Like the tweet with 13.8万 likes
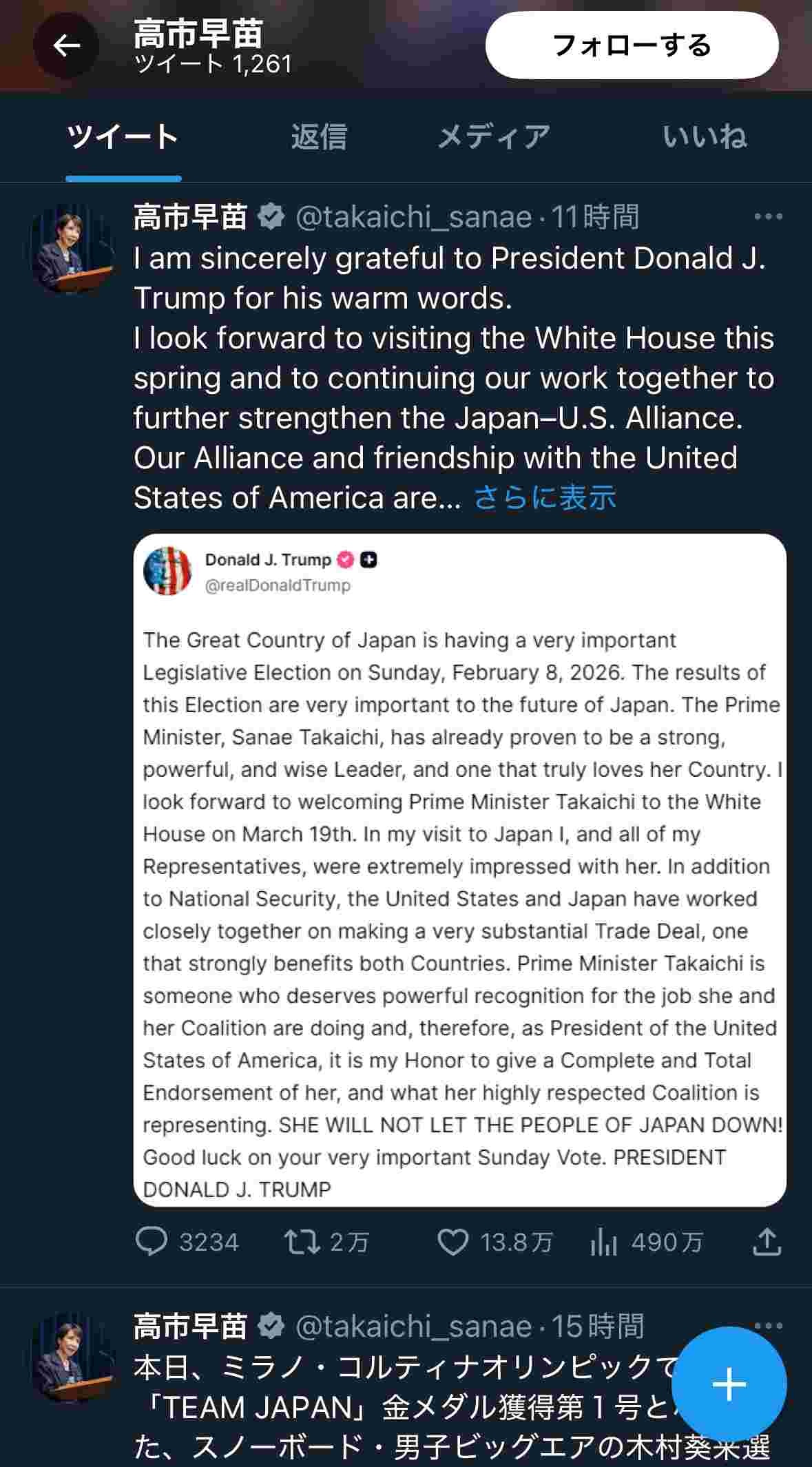The height and width of the screenshot is (1467, 812). pyautogui.click(x=453, y=1242)
